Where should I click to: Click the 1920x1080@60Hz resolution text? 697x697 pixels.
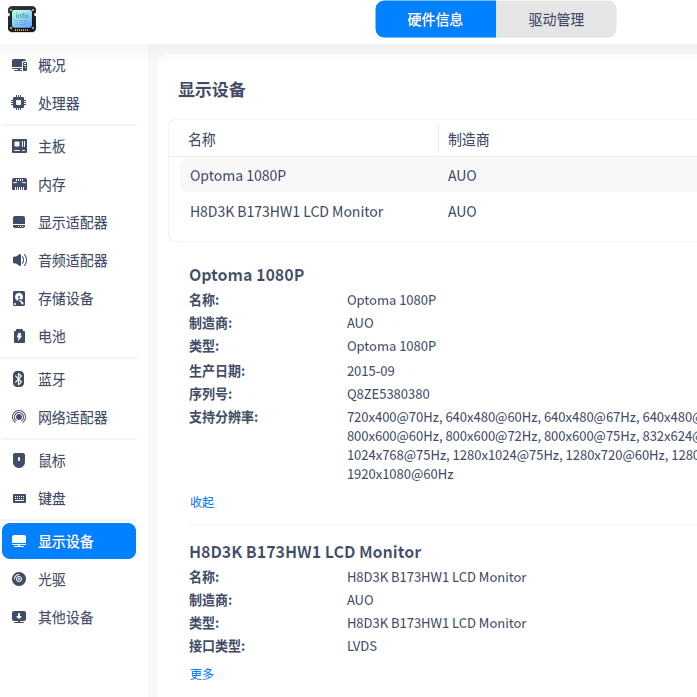tap(400, 474)
